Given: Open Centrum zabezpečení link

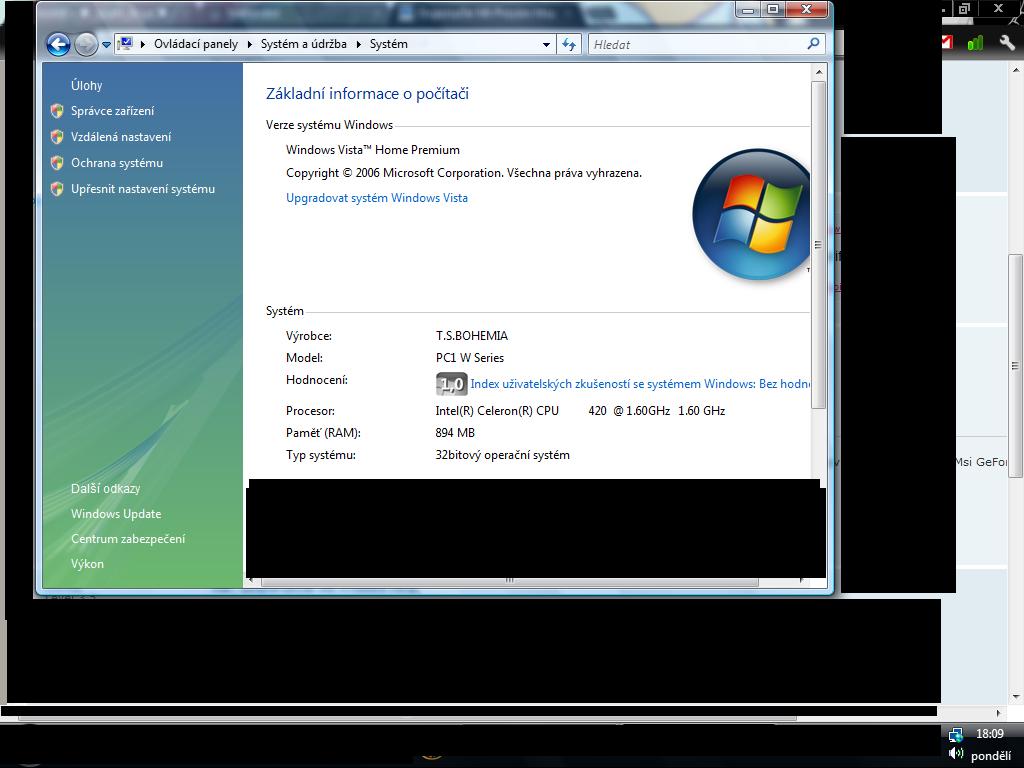Looking at the screenshot, I should (128, 539).
